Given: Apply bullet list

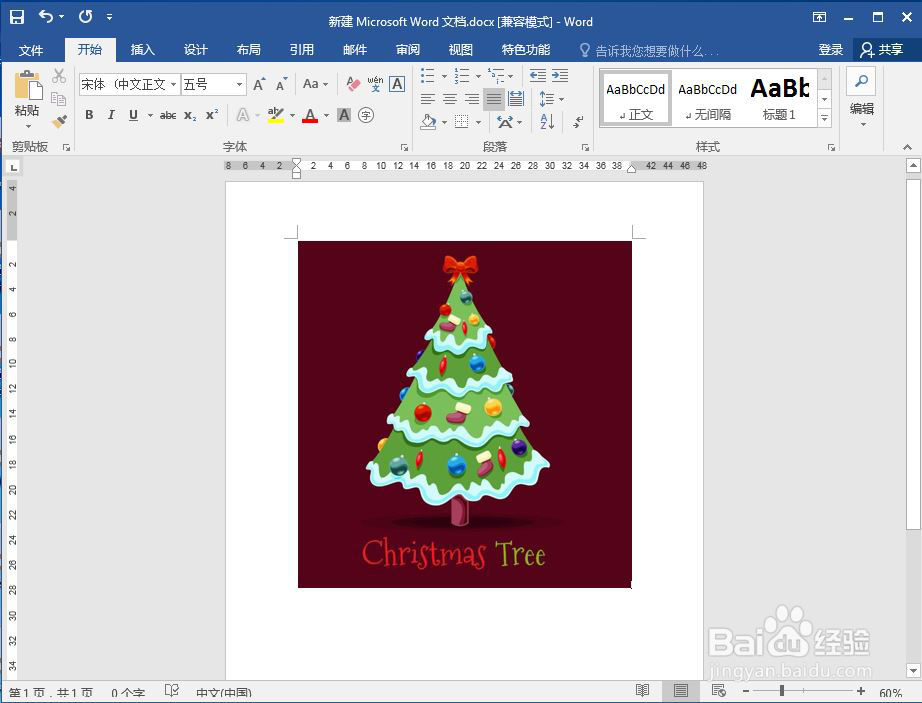Looking at the screenshot, I should click(427, 75).
